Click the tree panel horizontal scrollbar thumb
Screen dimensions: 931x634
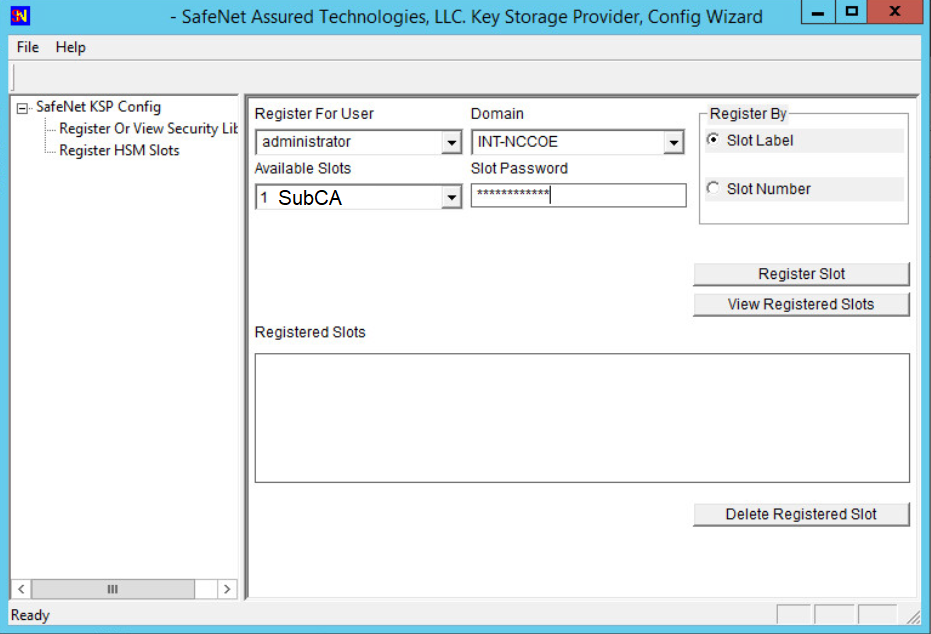pos(112,589)
